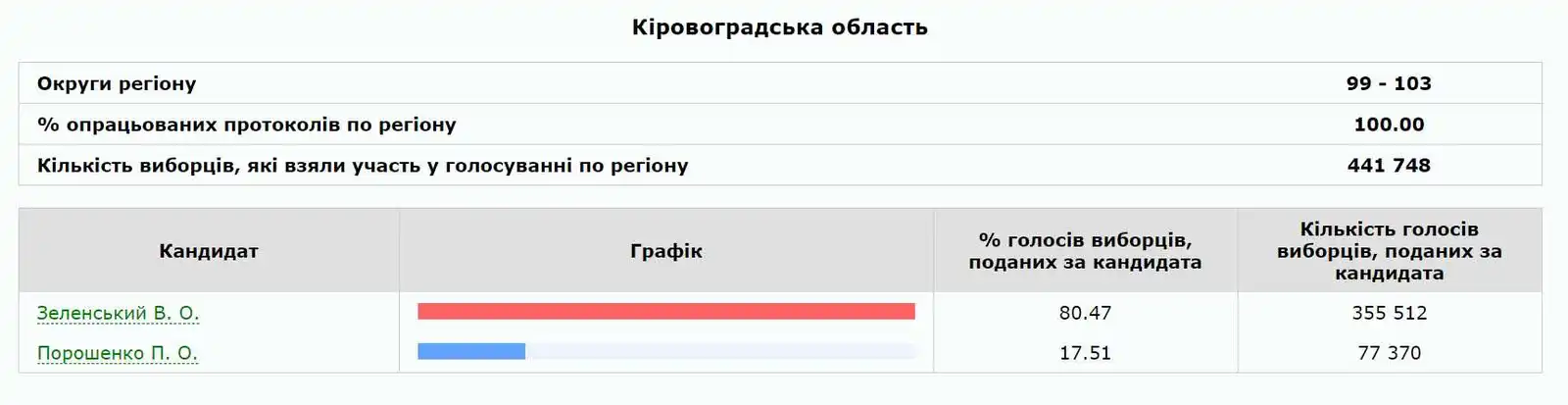The height and width of the screenshot is (405, 1568).
Task: Open the Порошенко П. О. candidate link
Action: pos(118,353)
